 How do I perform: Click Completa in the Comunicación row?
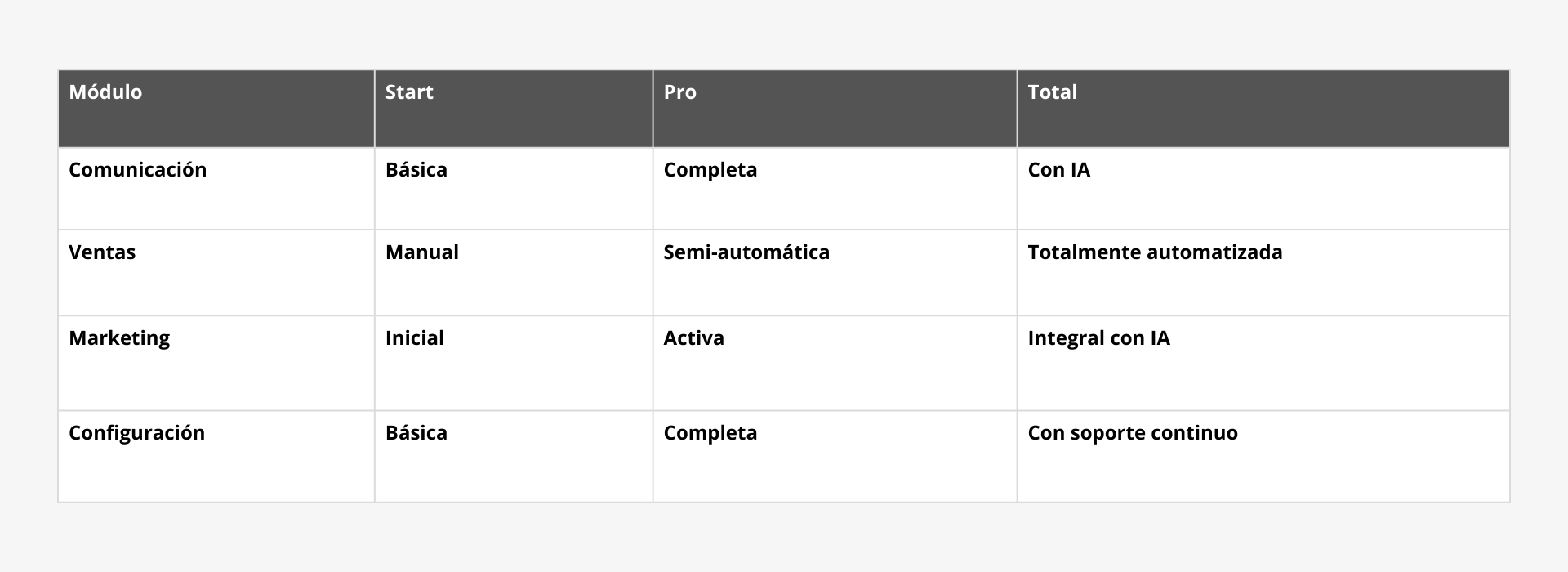(x=710, y=170)
